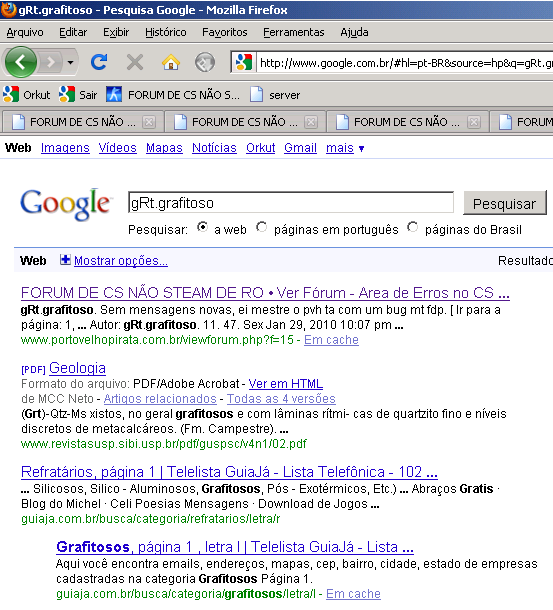The height and width of the screenshot is (610, 553).
Task: Click the Google favicon in address bar
Action: click(x=244, y=62)
